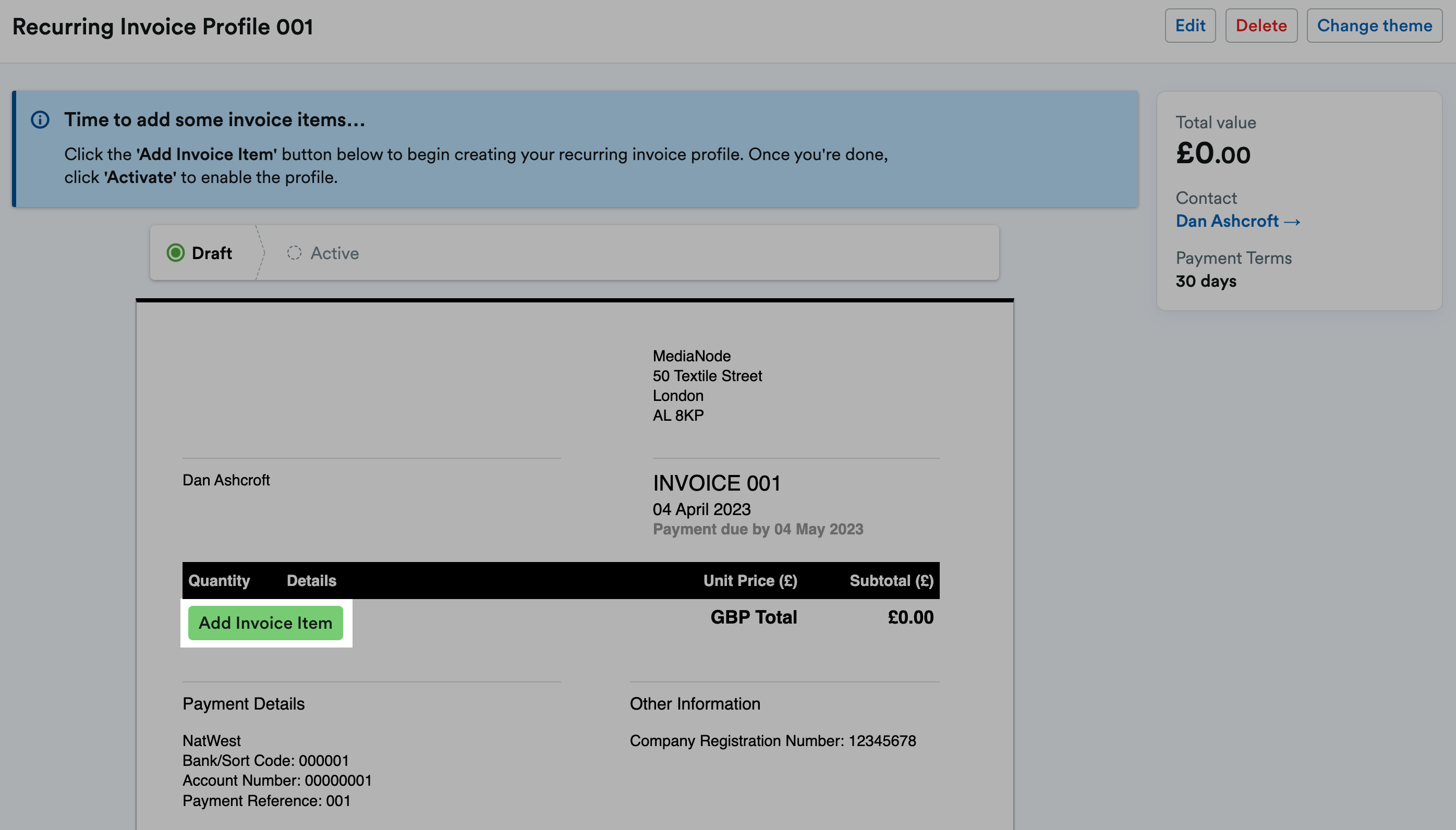
Task: Click the Details column header
Action: (311, 580)
